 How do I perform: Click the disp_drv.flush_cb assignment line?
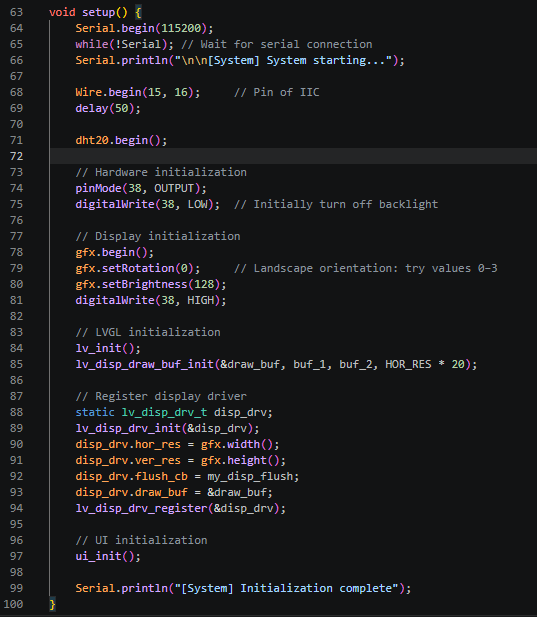point(187,477)
